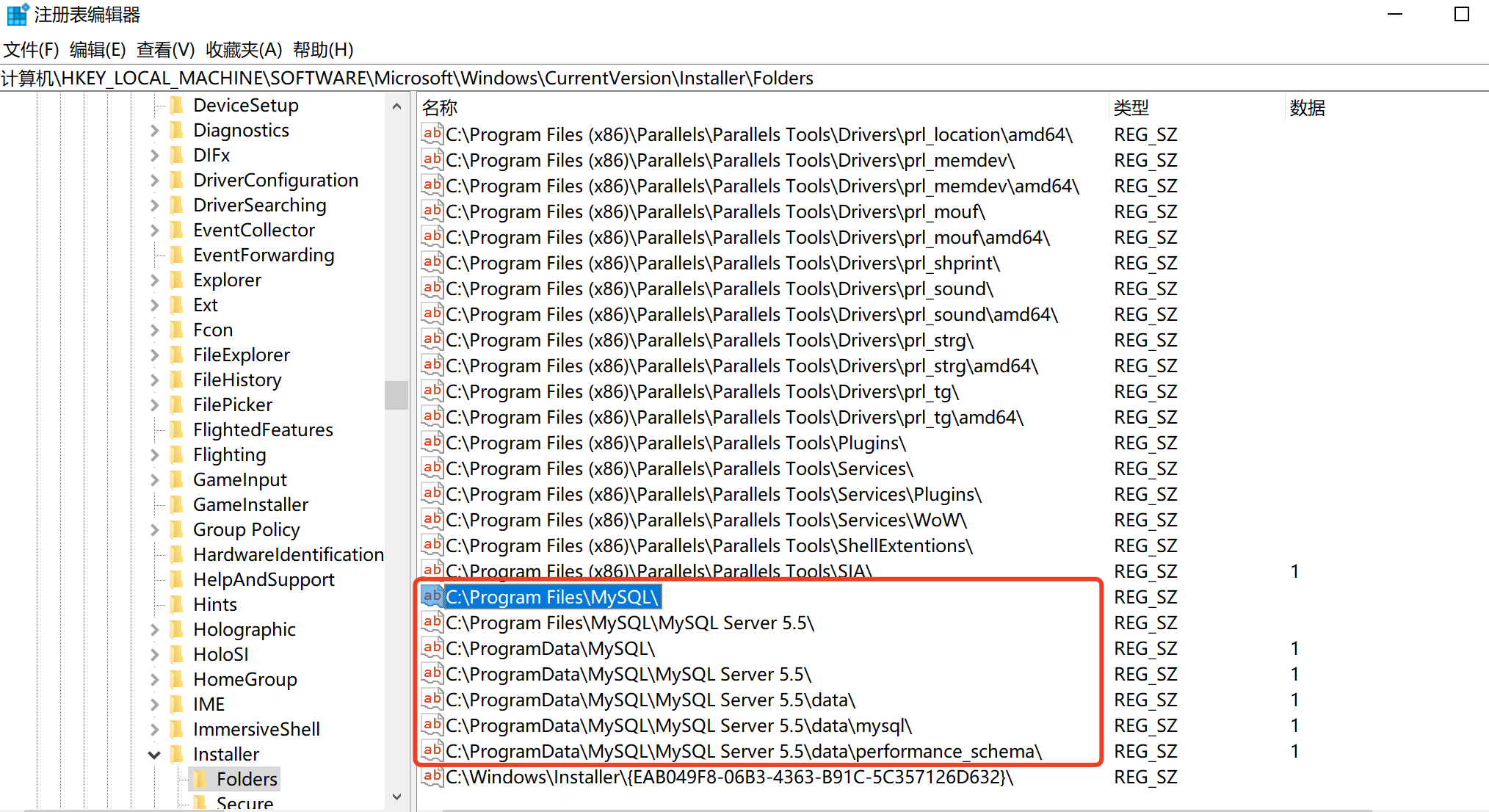The image size is (1489, 812).
Task: Expand the Diagnostics key node
Action: tap(154, 130)
